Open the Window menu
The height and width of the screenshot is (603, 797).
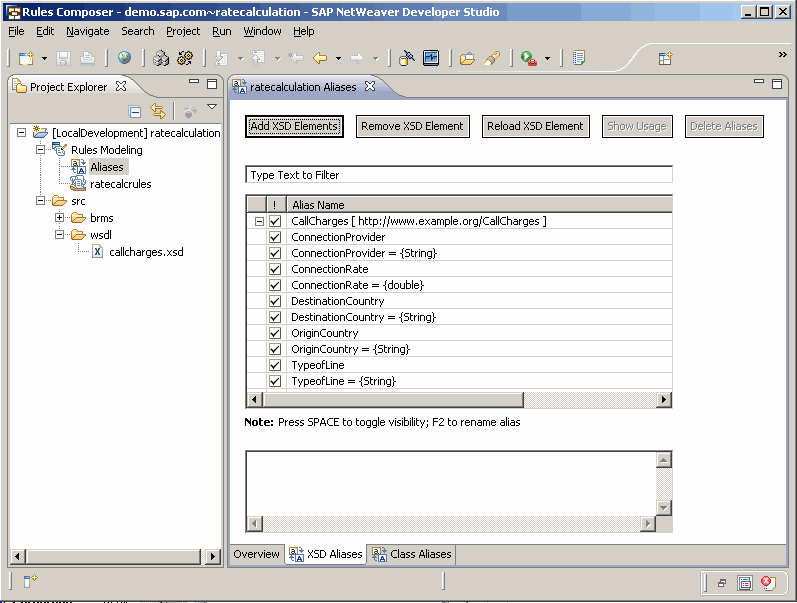(x=262, y=32)
